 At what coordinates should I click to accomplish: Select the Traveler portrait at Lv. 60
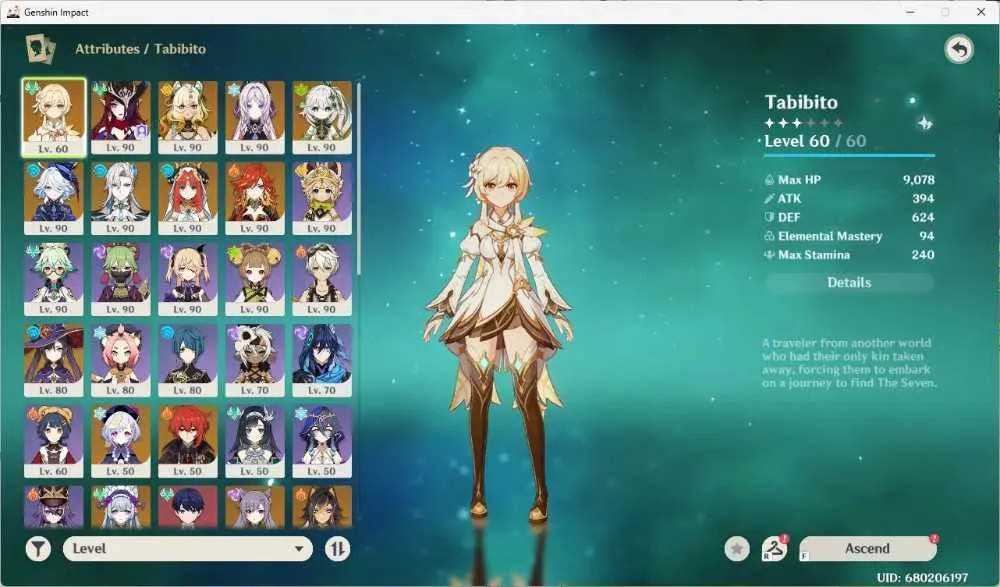point(54,117)
